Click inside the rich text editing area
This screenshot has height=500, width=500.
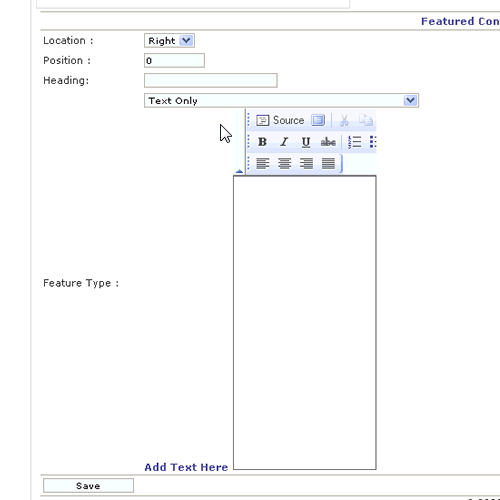pyautogui.click(x=305, y=323)
